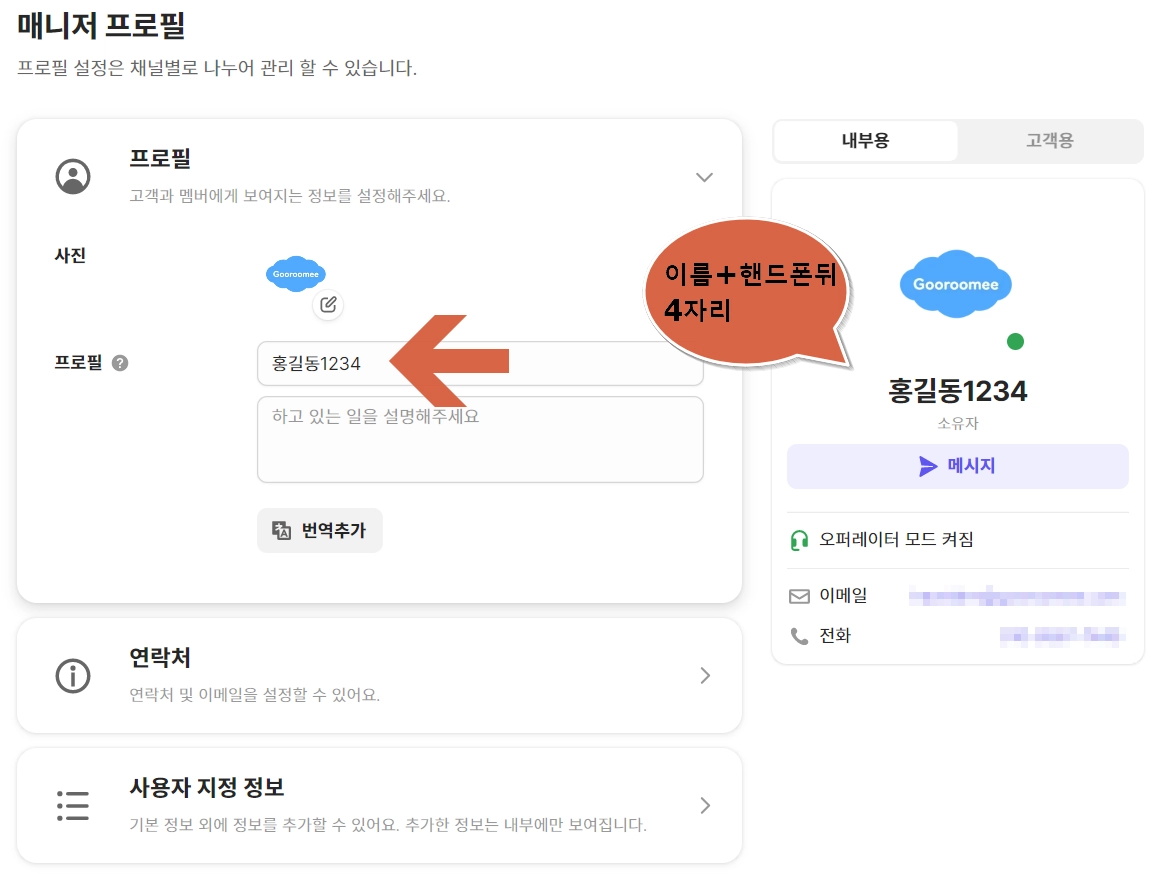The height and width of the screenshot is (874, 1152).
Task: Click the 소유자 role label
Action: coord(958,423)
